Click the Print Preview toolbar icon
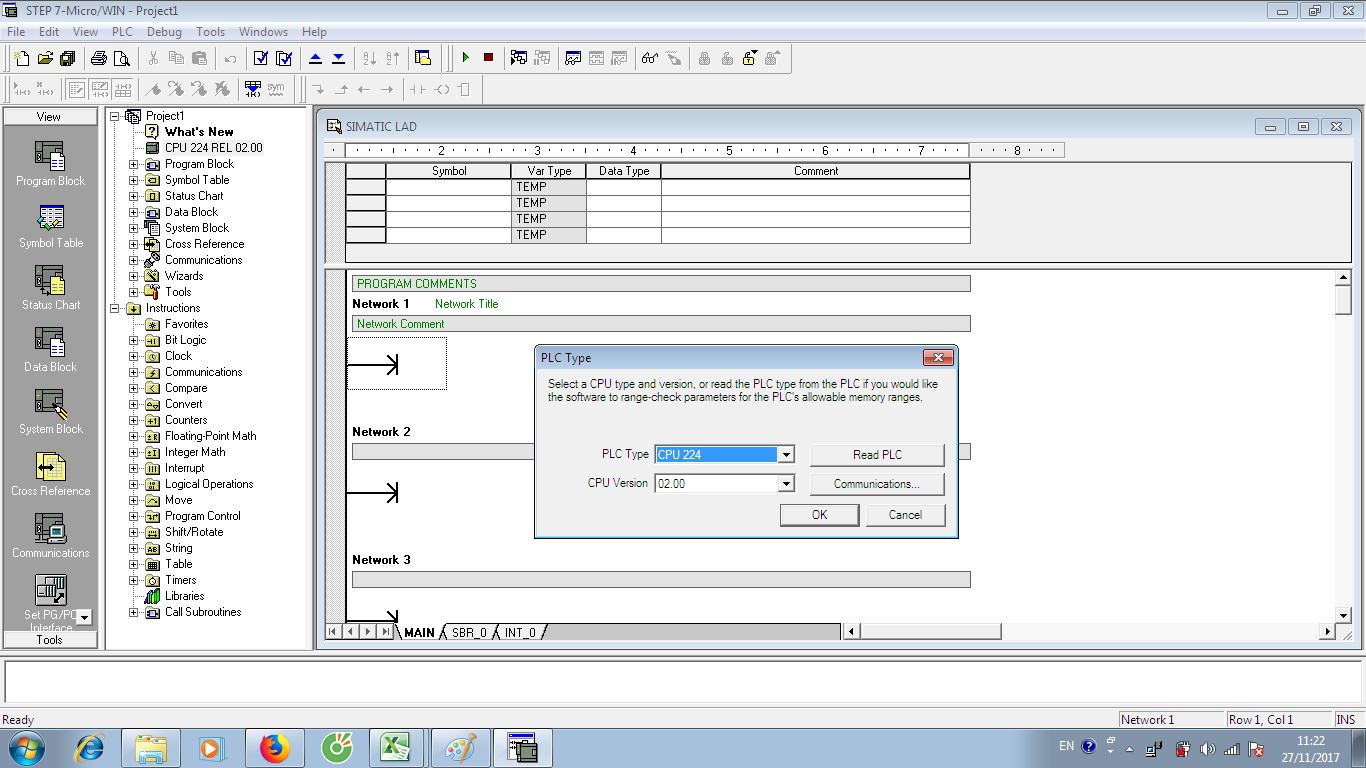The height and width of the screenshot is (768, 1366). click(x=121, y=58)
